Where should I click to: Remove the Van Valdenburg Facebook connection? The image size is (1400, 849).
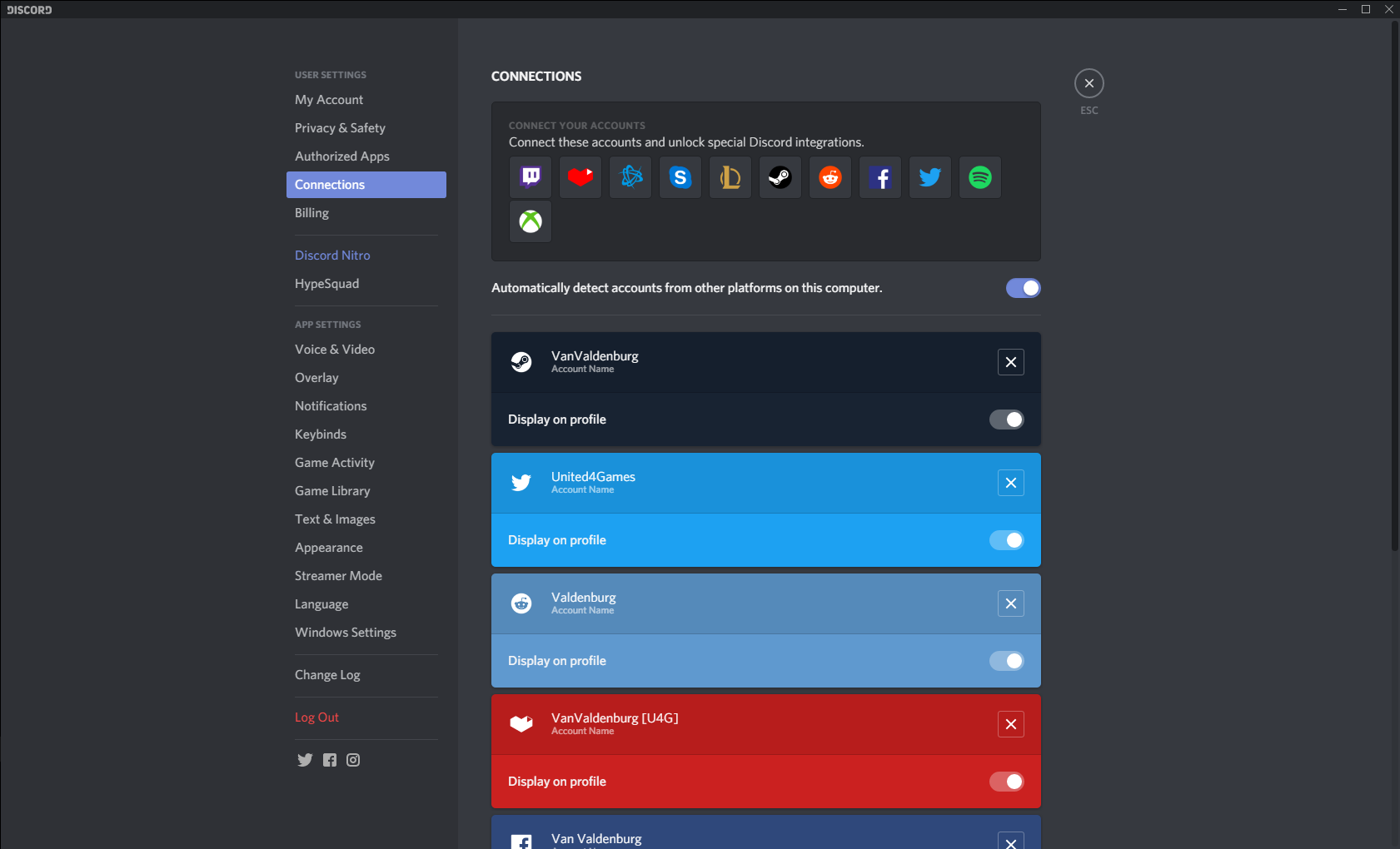pyautogui.click(x=1011, y=841)
